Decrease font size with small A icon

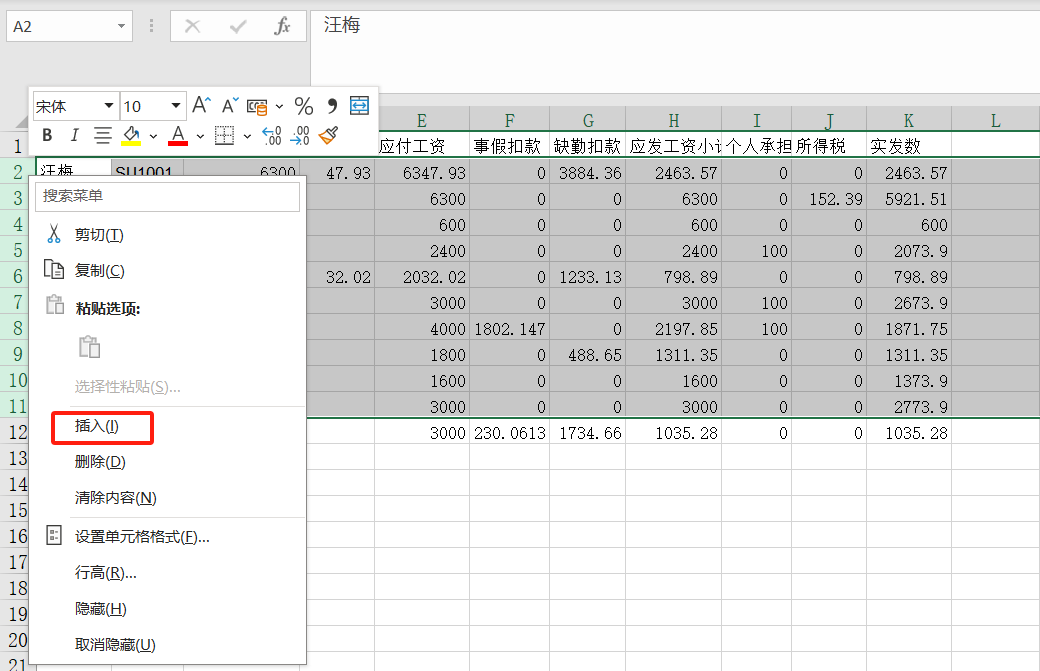point(229,105)
